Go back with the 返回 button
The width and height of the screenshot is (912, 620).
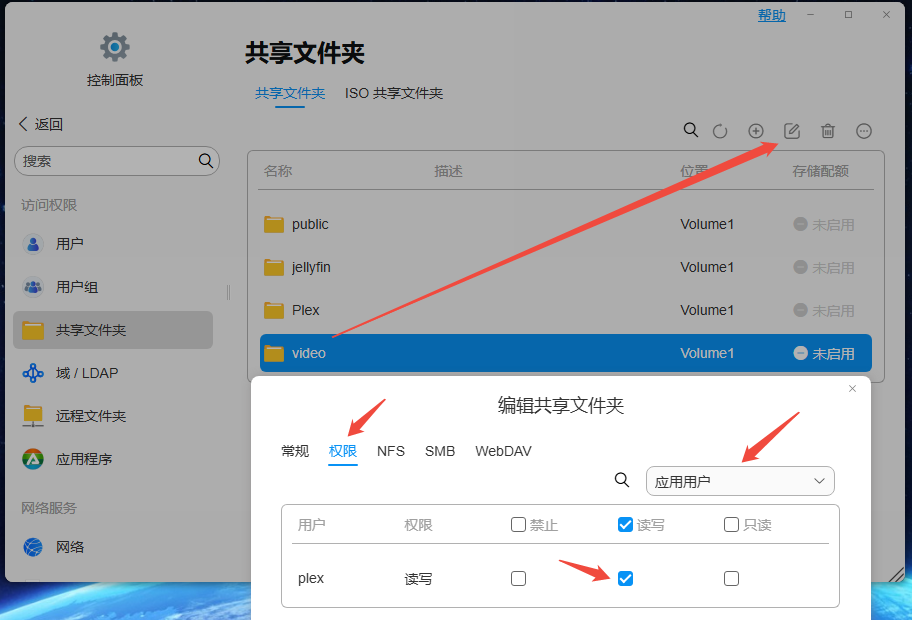[x=41, y=124]
